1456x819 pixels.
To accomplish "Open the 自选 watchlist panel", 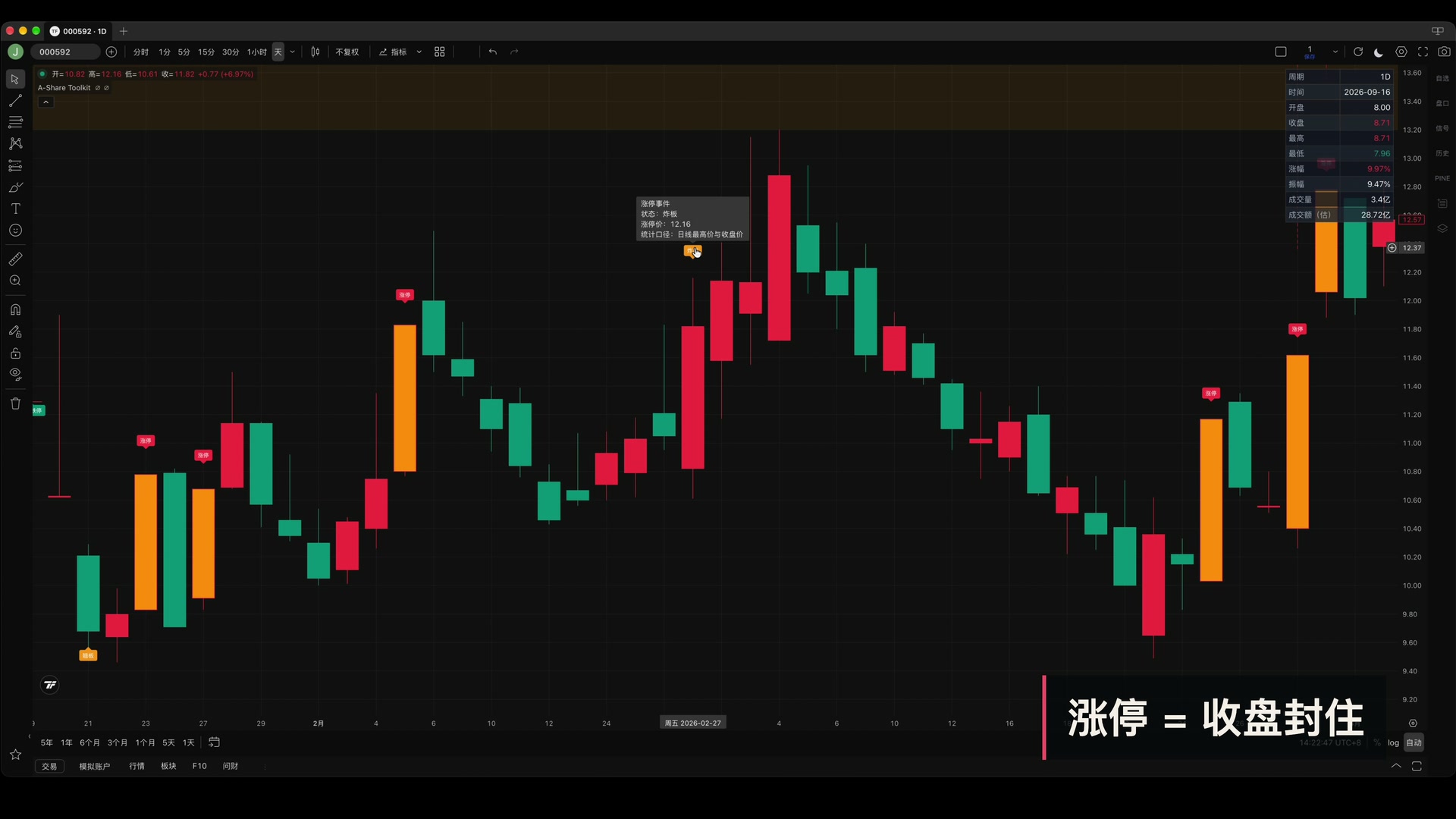I will tap(1442, 78).
